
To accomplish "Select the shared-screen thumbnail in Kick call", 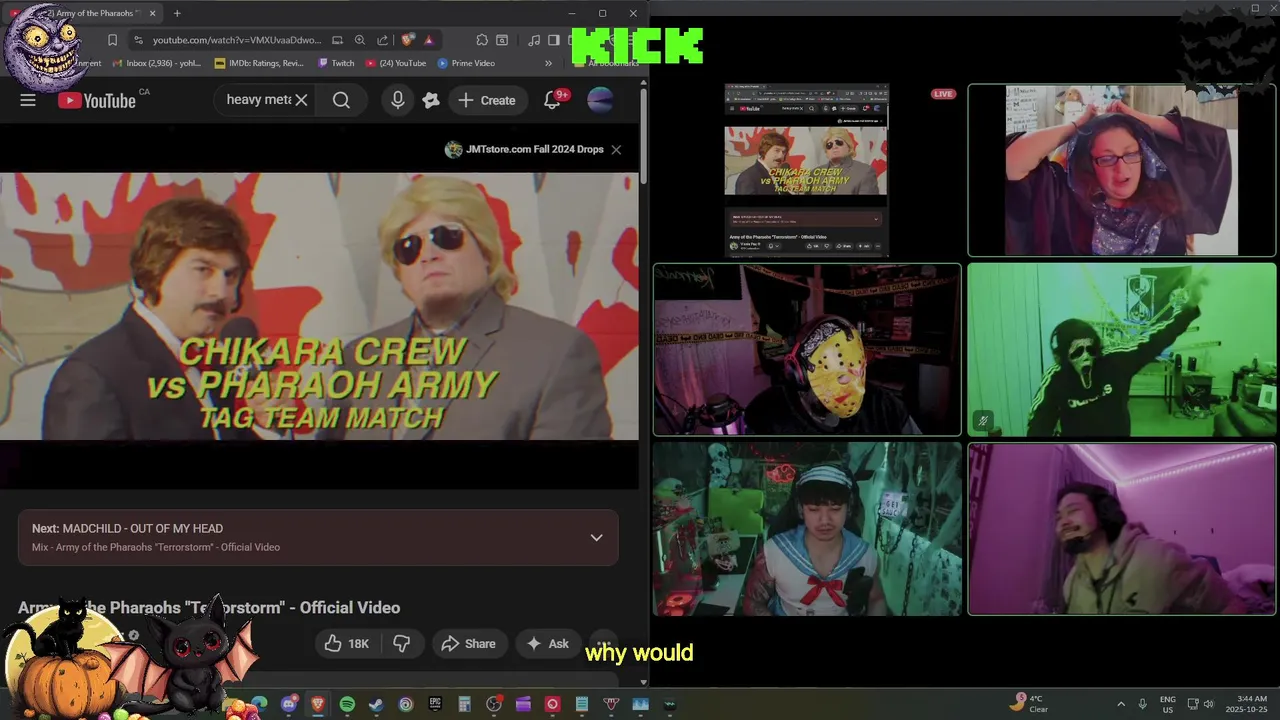I will 806,170.
